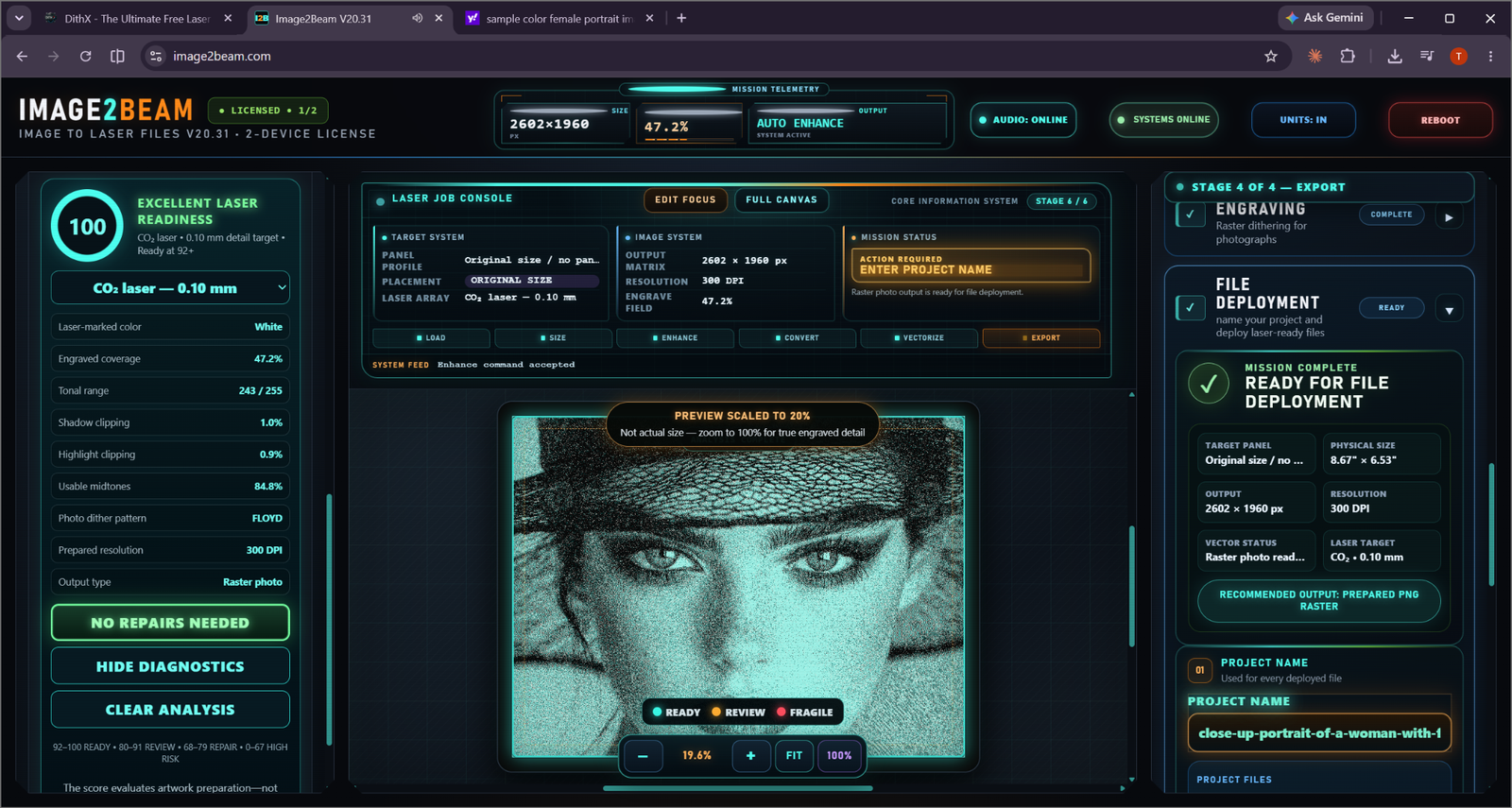Open the tab search dropdown arrow
Screen dimensions: 1512x808
coord(19,18)
